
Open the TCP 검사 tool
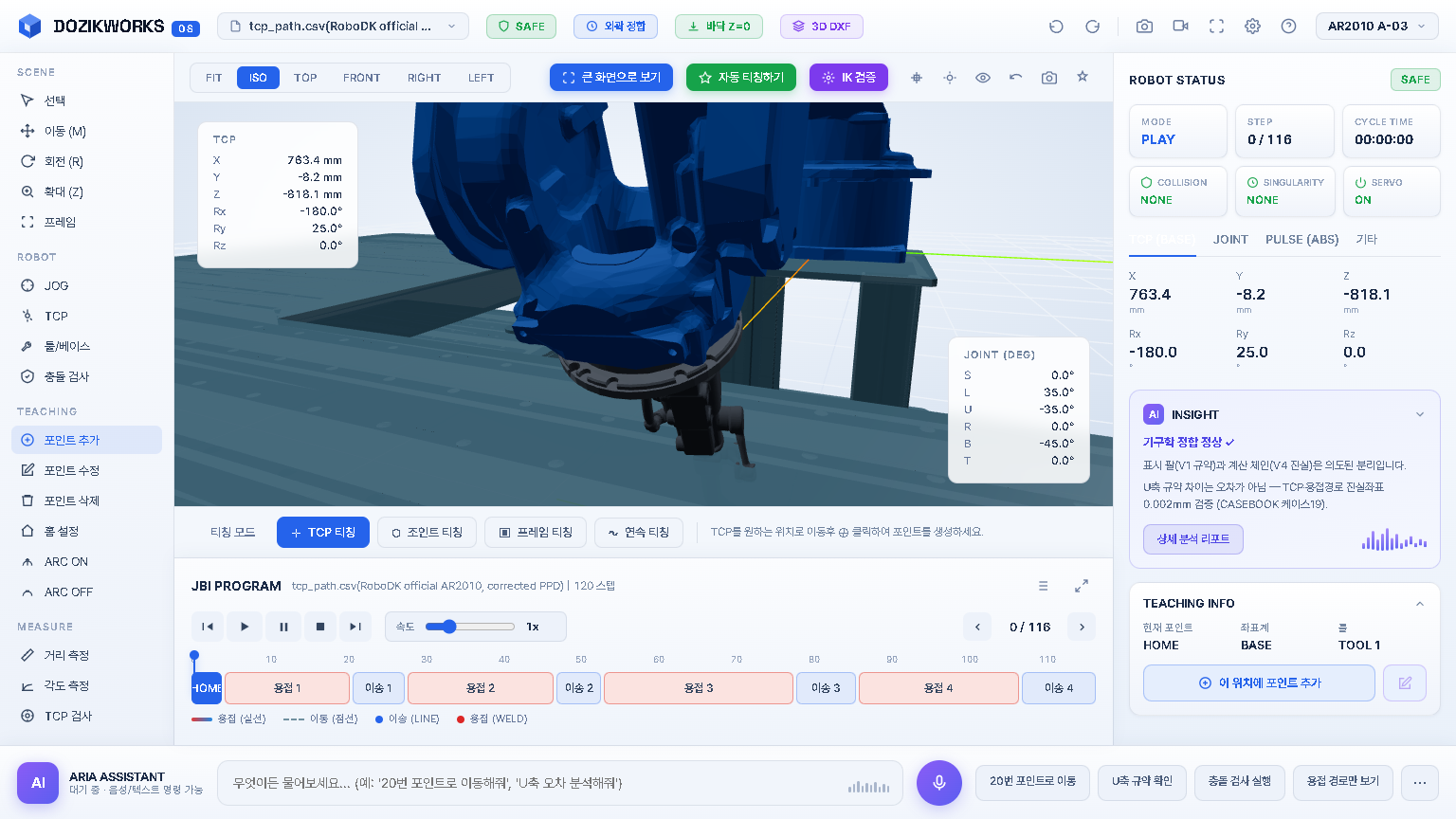pyautogui.click(x=86, y=716)
